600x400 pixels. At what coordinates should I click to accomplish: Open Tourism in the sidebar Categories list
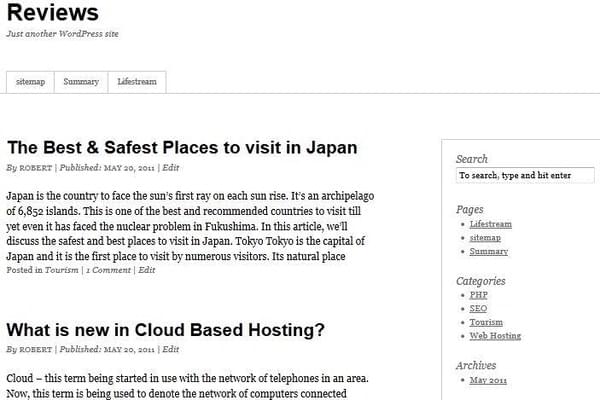[x=486, y=322]
